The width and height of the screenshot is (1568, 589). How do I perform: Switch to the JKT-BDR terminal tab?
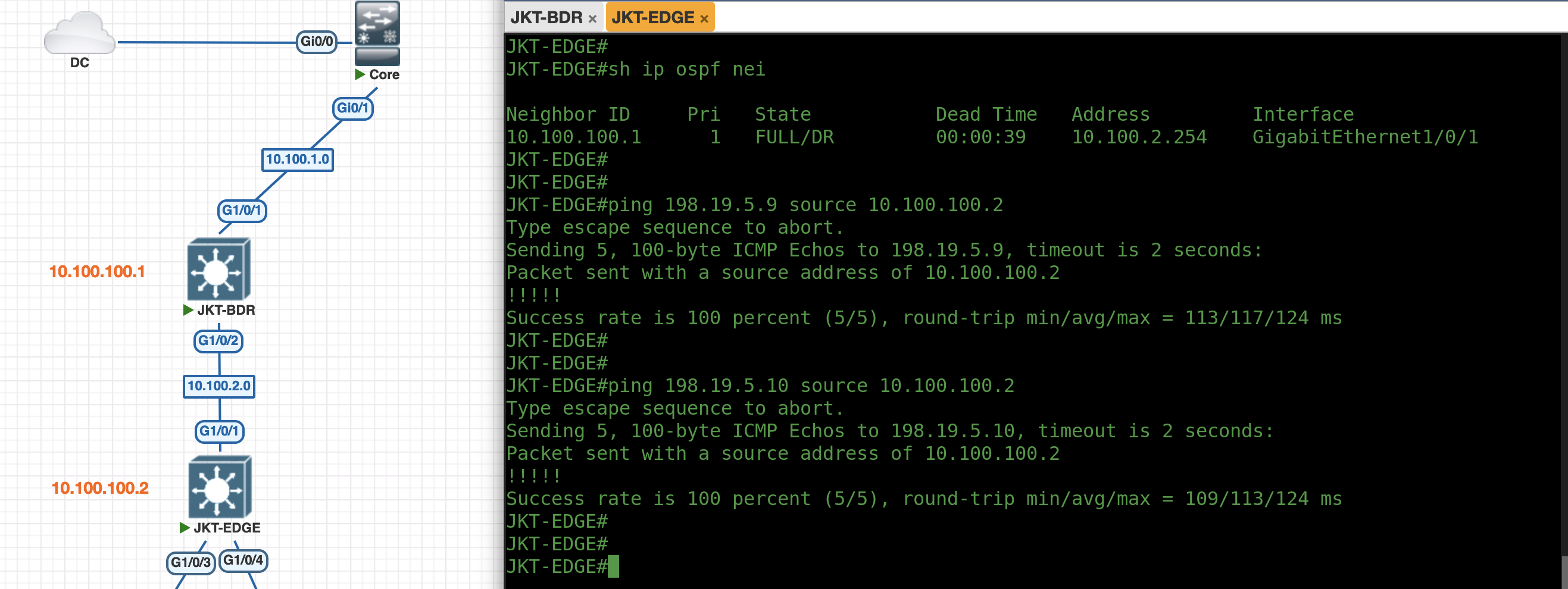[546, 18]
